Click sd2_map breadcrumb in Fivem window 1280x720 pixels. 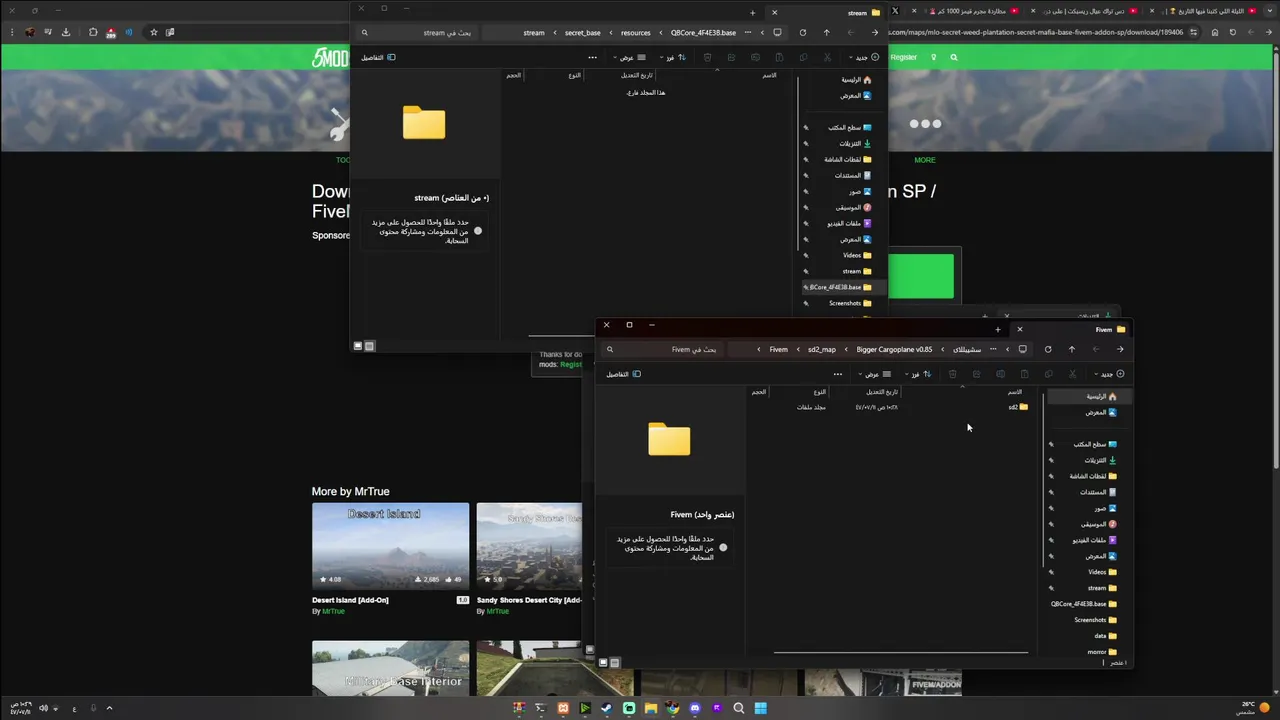(x=821, y=349)
